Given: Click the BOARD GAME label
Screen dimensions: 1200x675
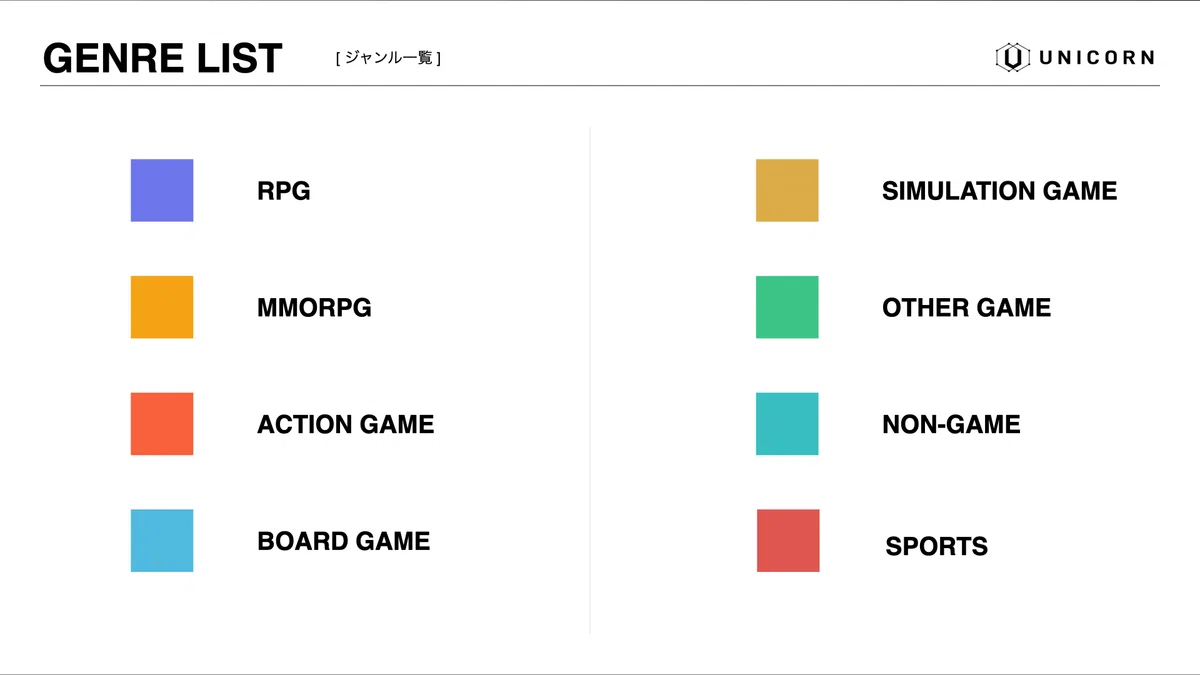Looking at the screenshot, I should click(344, 542).
